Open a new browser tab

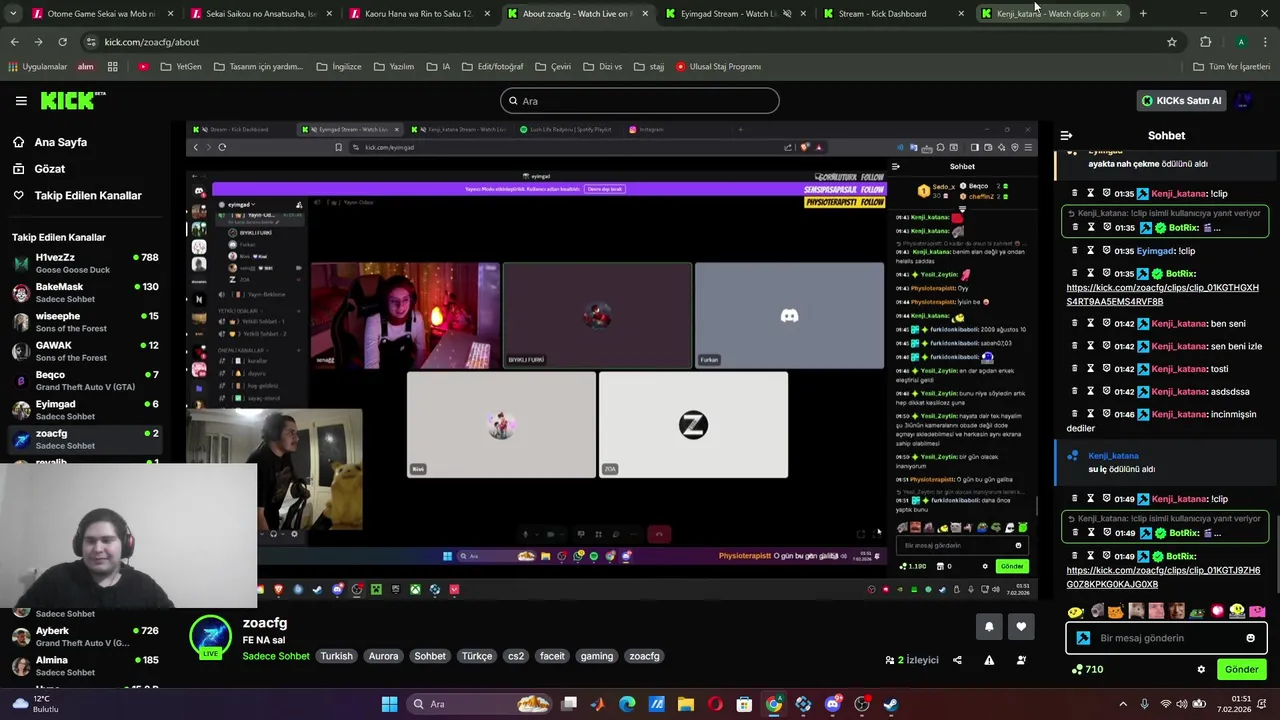[x=1143, y=14]
